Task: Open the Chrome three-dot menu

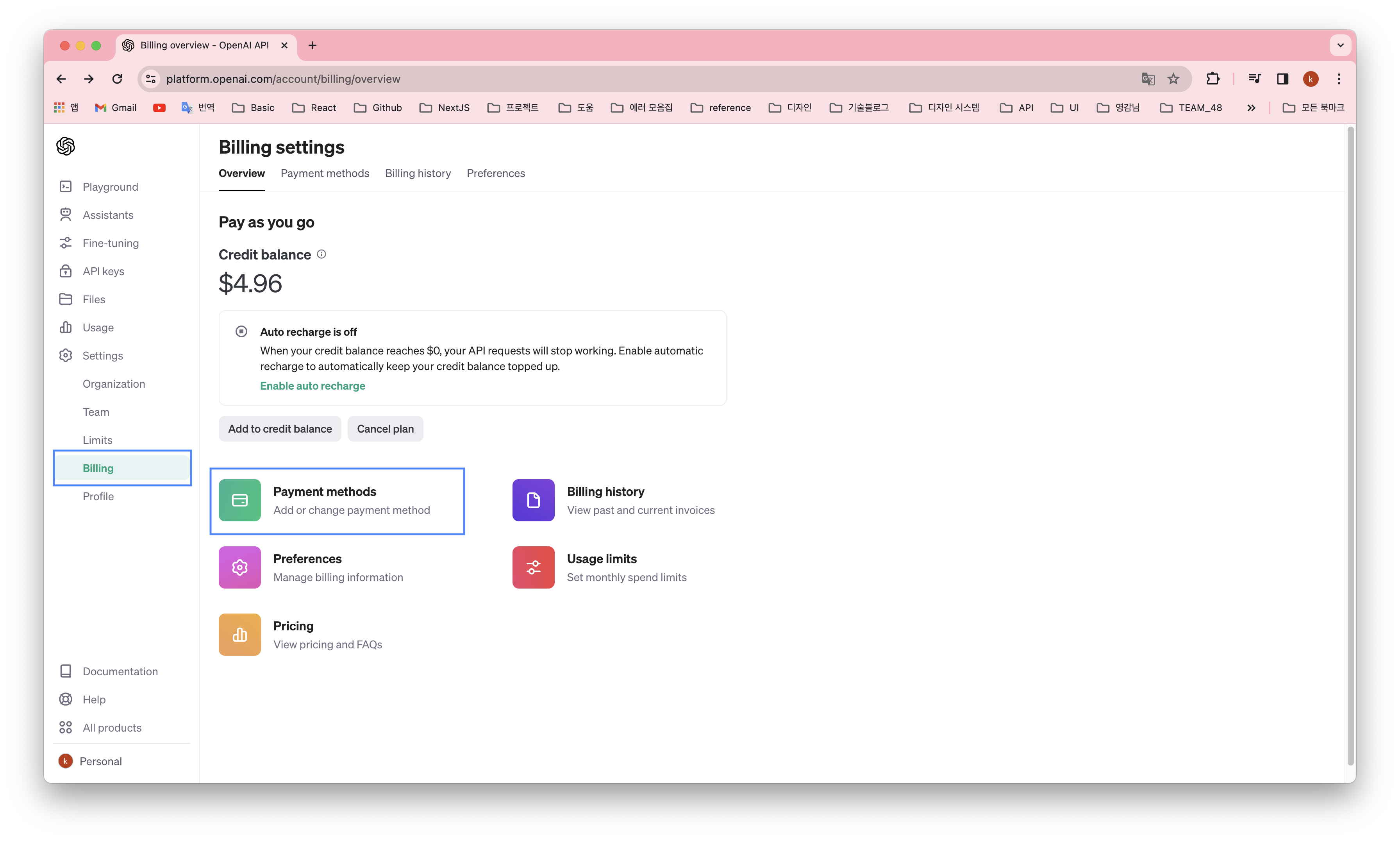Action: (1339, 79)
